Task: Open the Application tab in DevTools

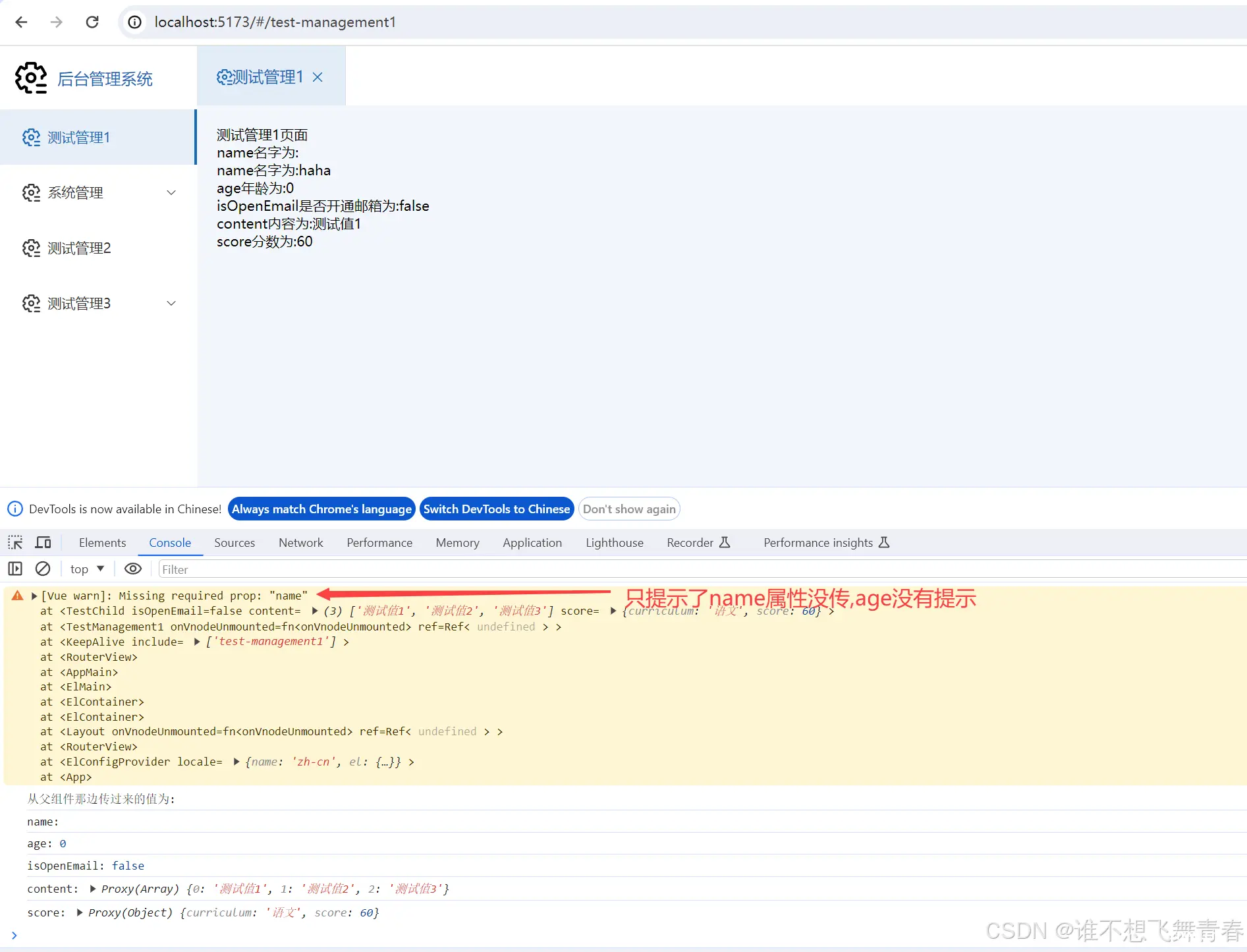Action: [x=532, y=542]
